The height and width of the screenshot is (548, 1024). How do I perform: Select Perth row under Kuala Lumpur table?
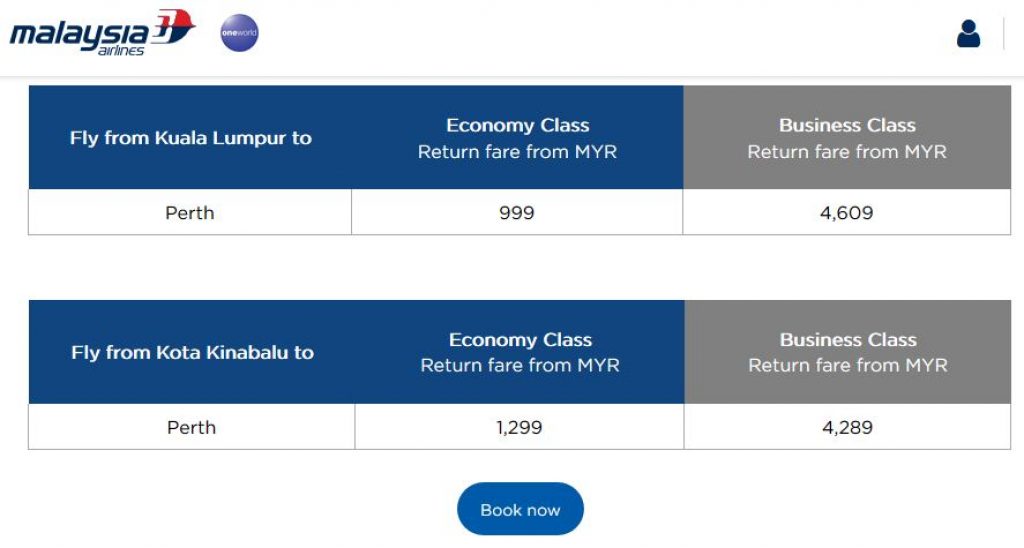pos(519,212)
